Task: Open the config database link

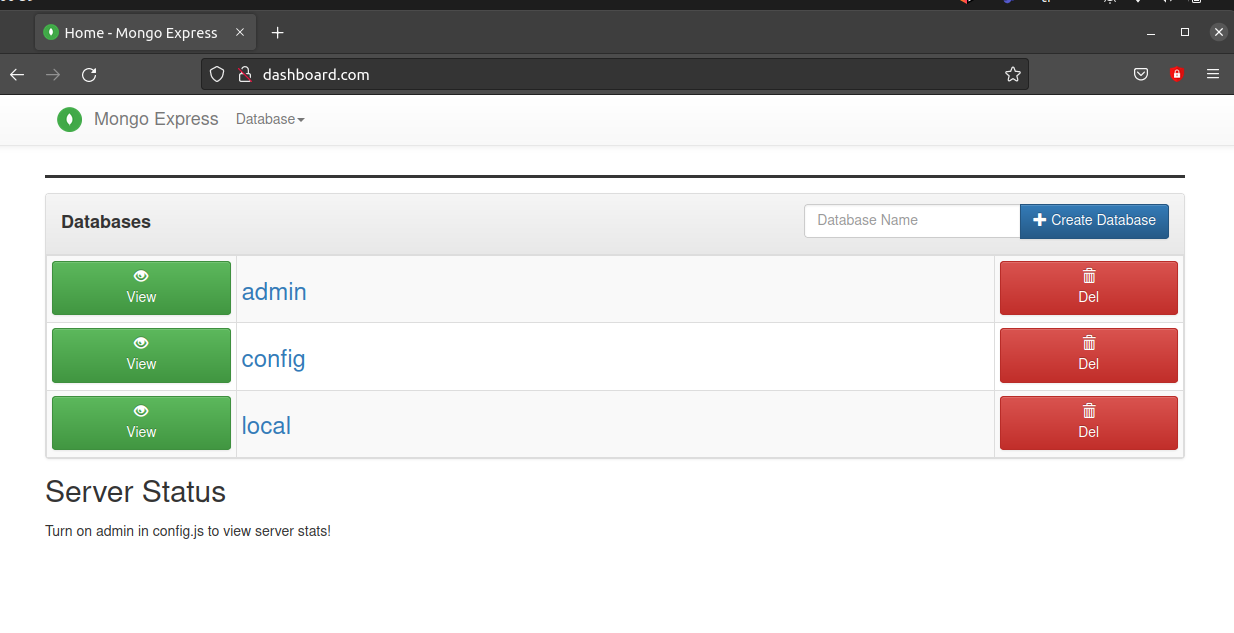Action: coord(273,358)
